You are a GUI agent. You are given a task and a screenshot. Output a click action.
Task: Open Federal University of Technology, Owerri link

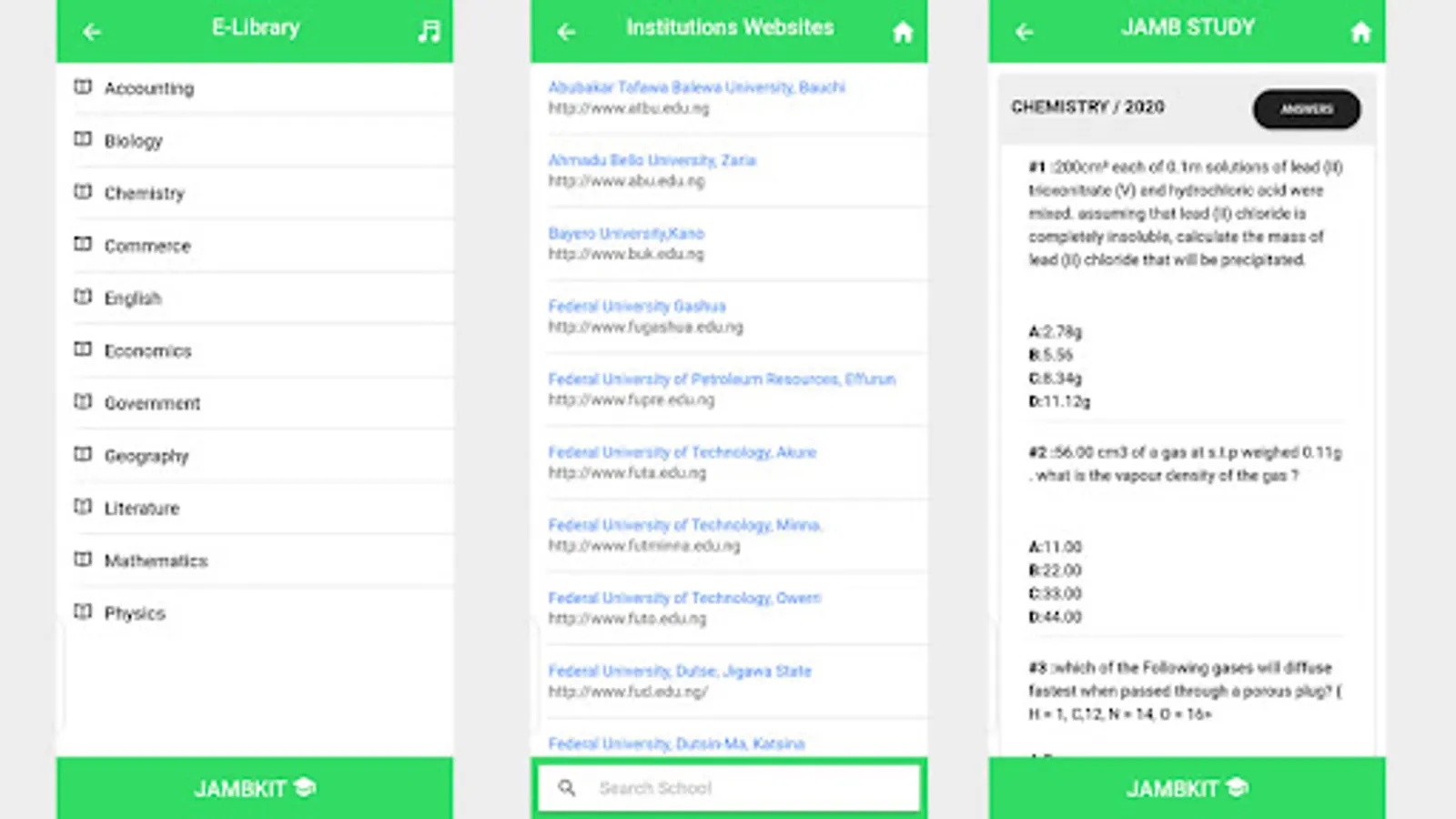[684, 597]
